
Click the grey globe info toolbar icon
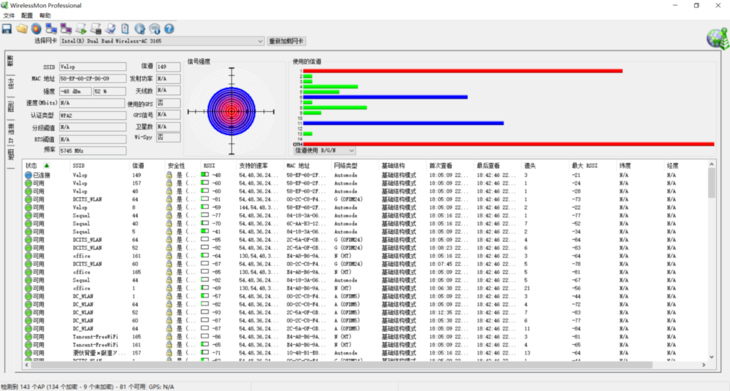[x=155, y=29]
